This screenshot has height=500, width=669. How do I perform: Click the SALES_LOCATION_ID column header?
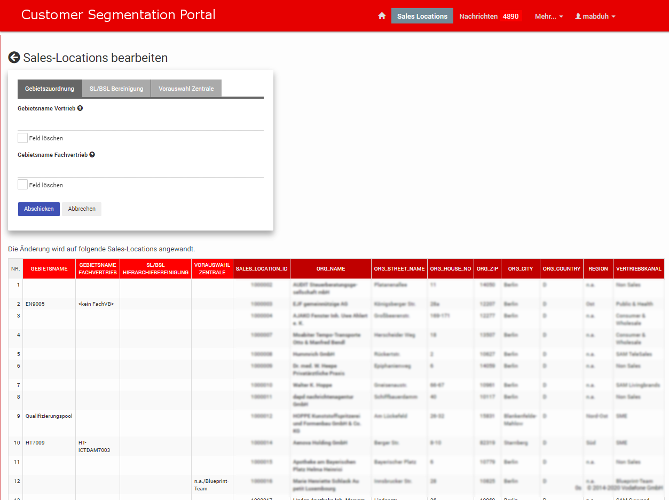[262, 269]
